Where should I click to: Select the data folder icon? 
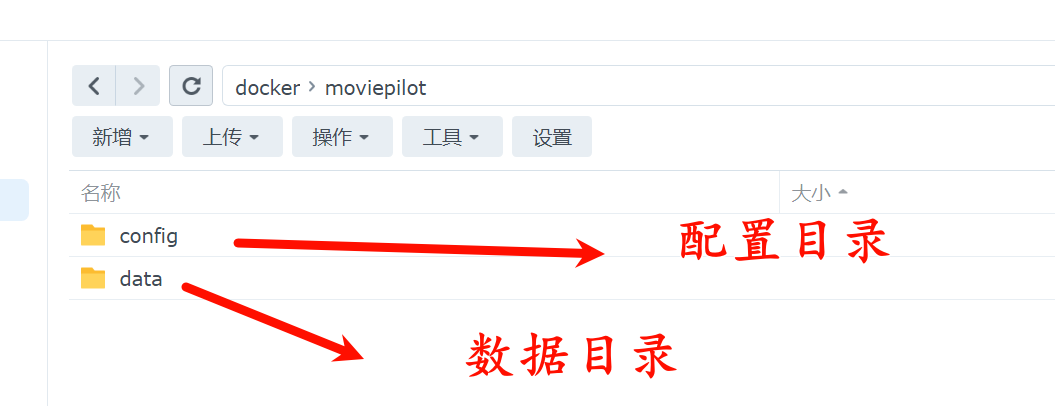point(93,278)
